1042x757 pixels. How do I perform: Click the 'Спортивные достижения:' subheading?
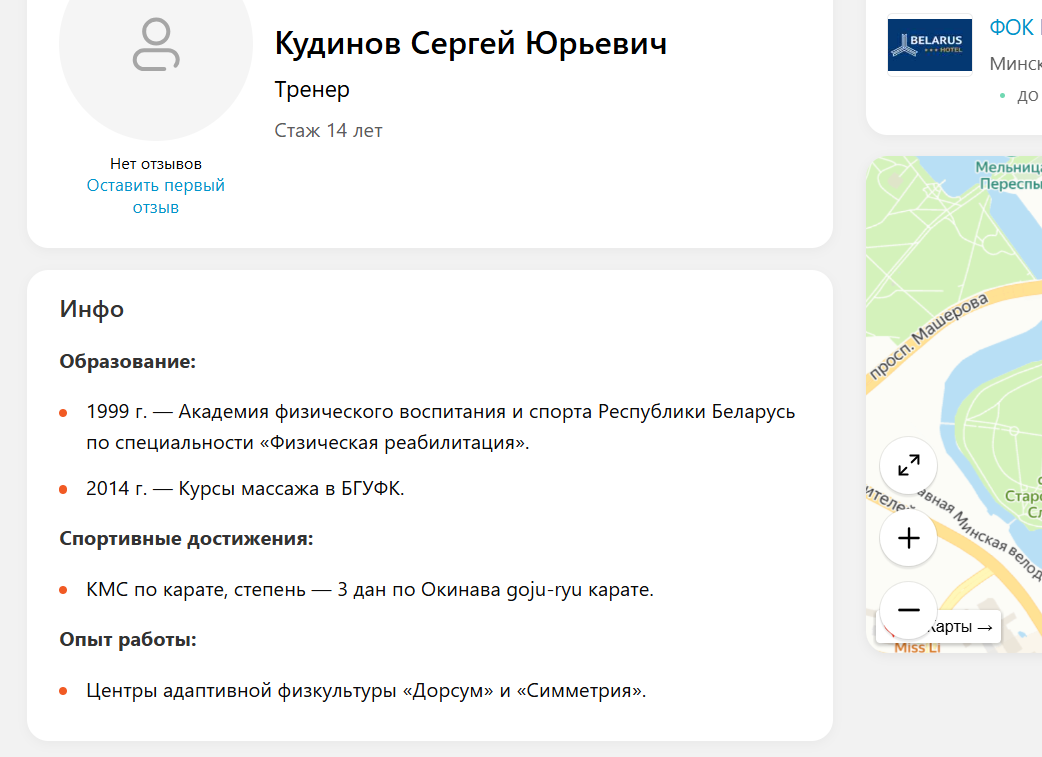point(186,538)
